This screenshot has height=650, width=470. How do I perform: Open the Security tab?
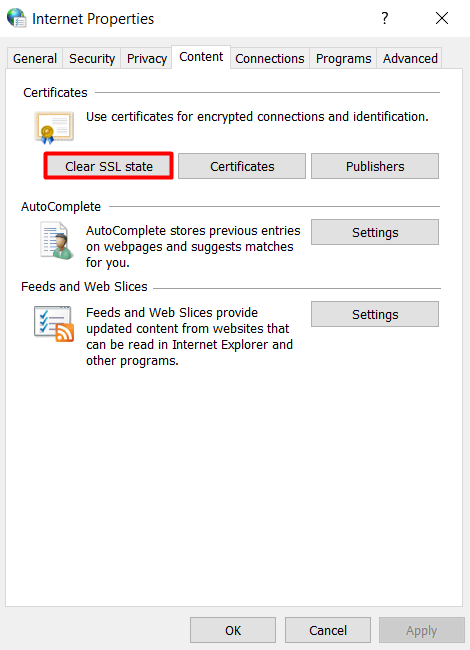tap(92, 58)
